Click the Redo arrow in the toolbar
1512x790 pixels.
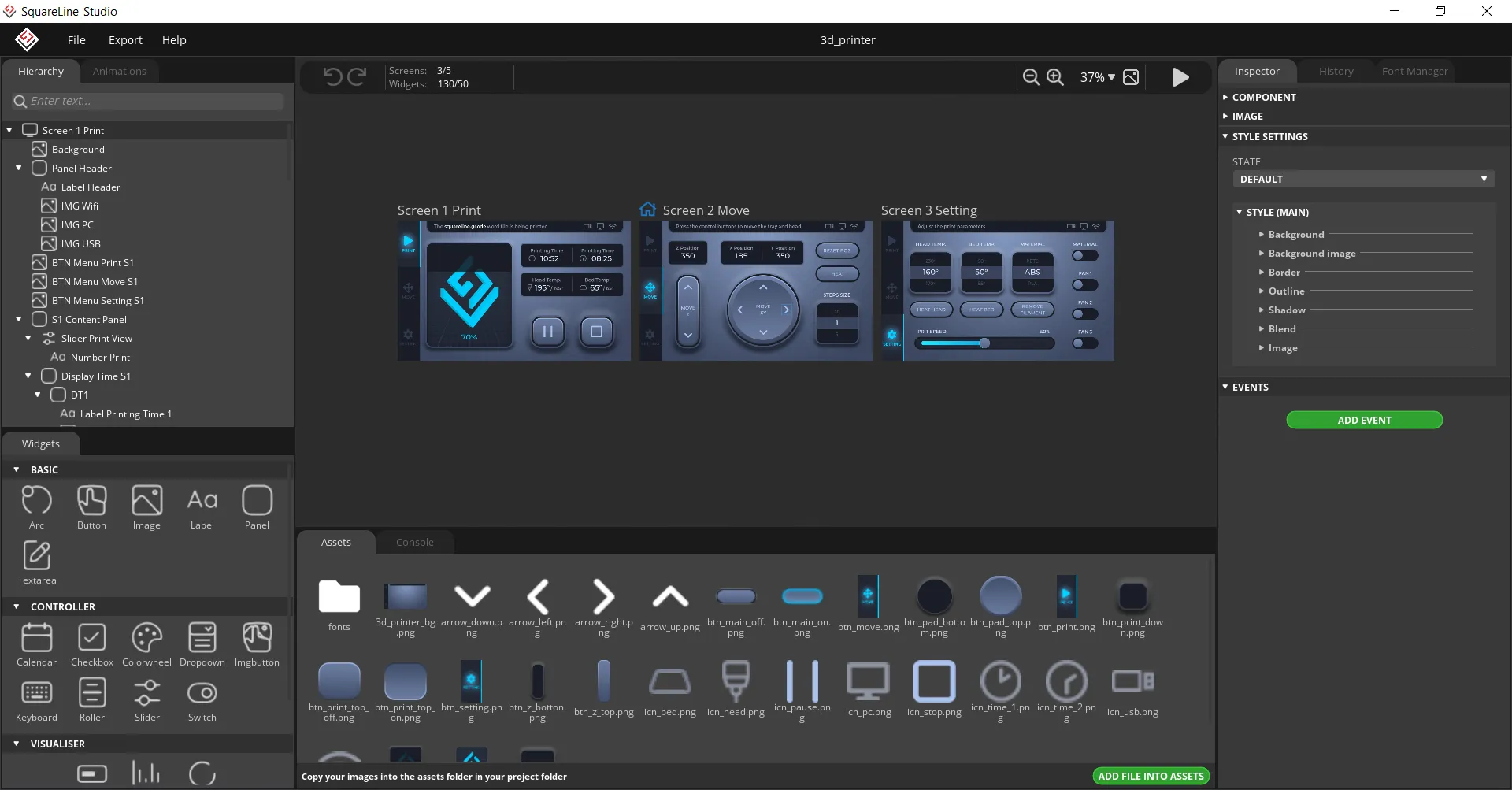[358, 76]
